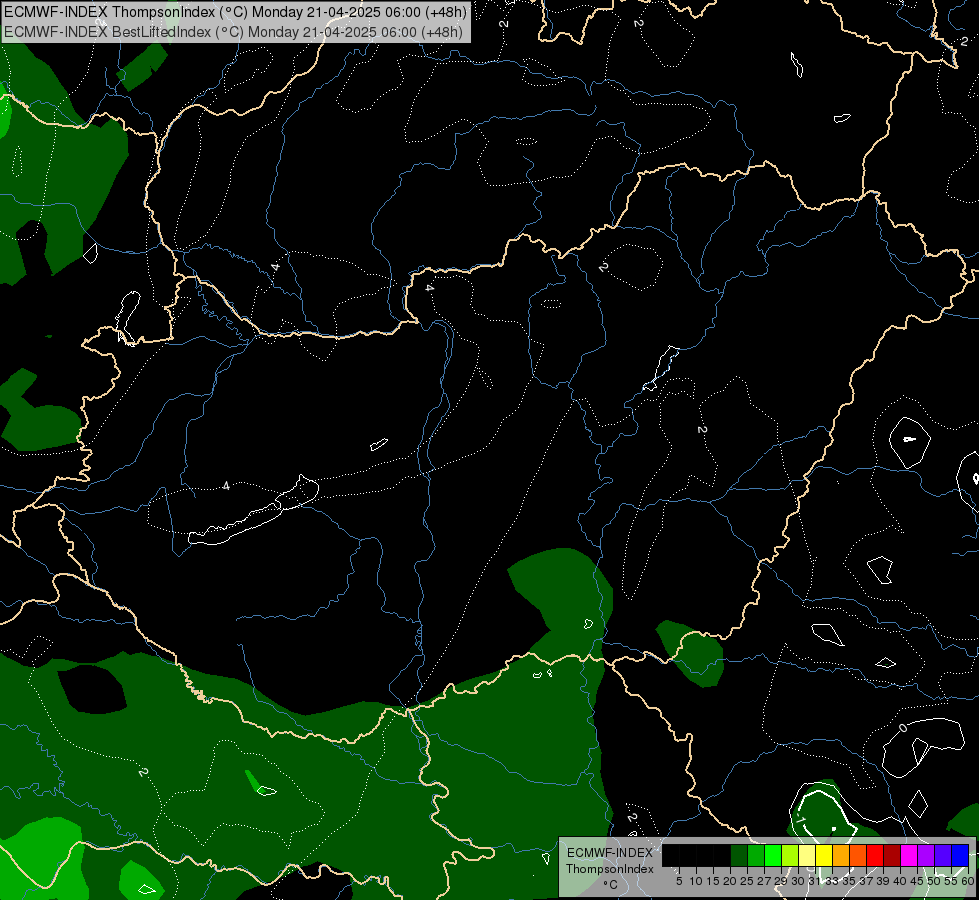
Task: Pick the blue 55–60 legend swatch
Action: 960,855
